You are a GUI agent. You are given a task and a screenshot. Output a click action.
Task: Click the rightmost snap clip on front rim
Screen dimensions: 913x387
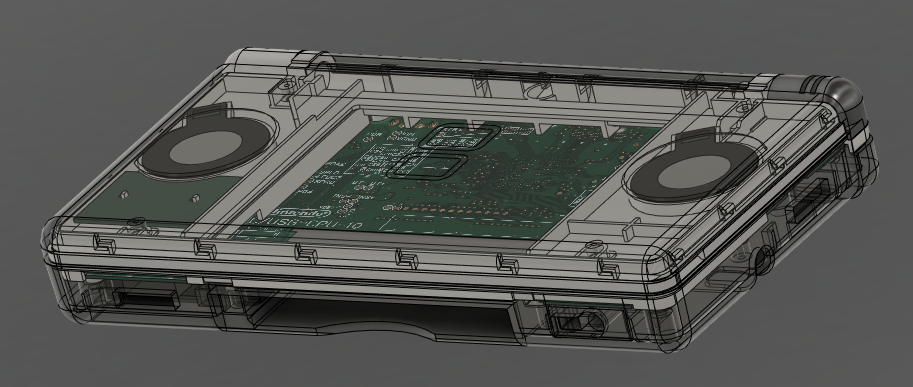coord(608,269)
